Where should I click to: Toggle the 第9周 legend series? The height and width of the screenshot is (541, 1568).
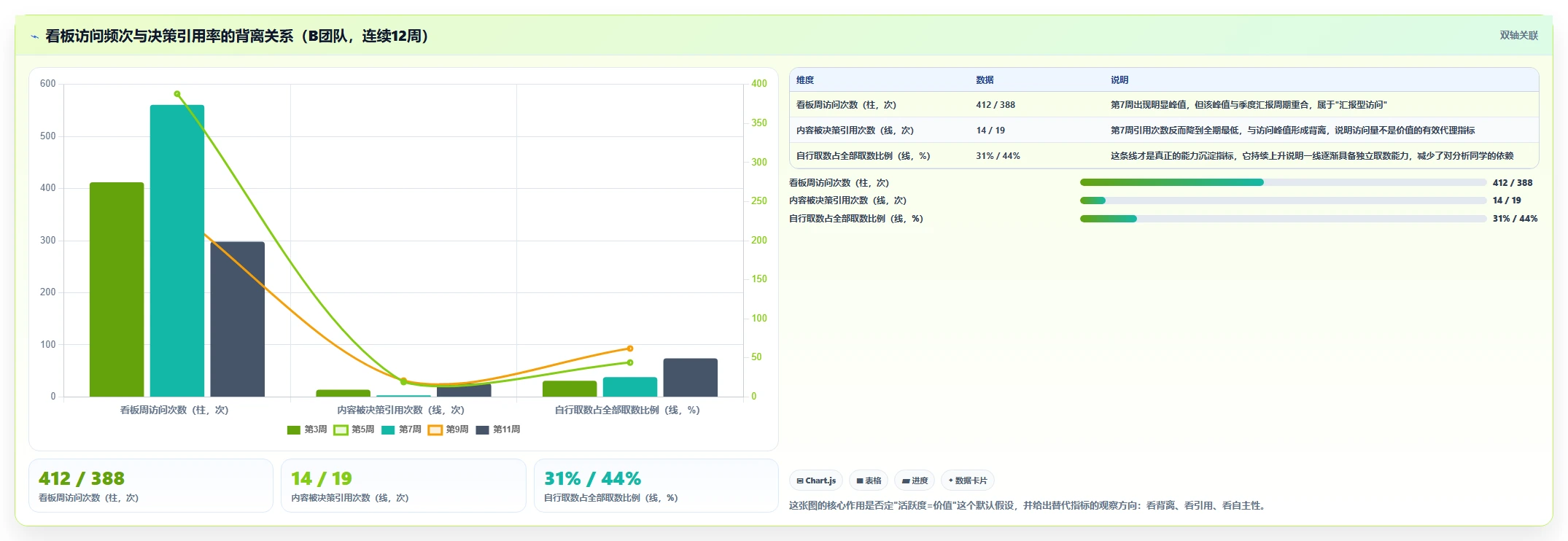[449, 429]
